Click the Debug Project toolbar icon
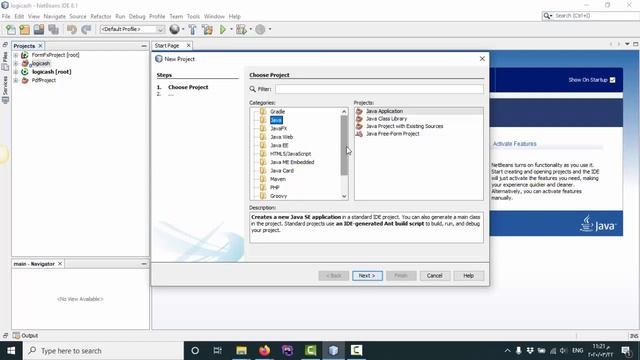This screenshot has width=640, height=360. pyautogui.click(x=241, y=29)
